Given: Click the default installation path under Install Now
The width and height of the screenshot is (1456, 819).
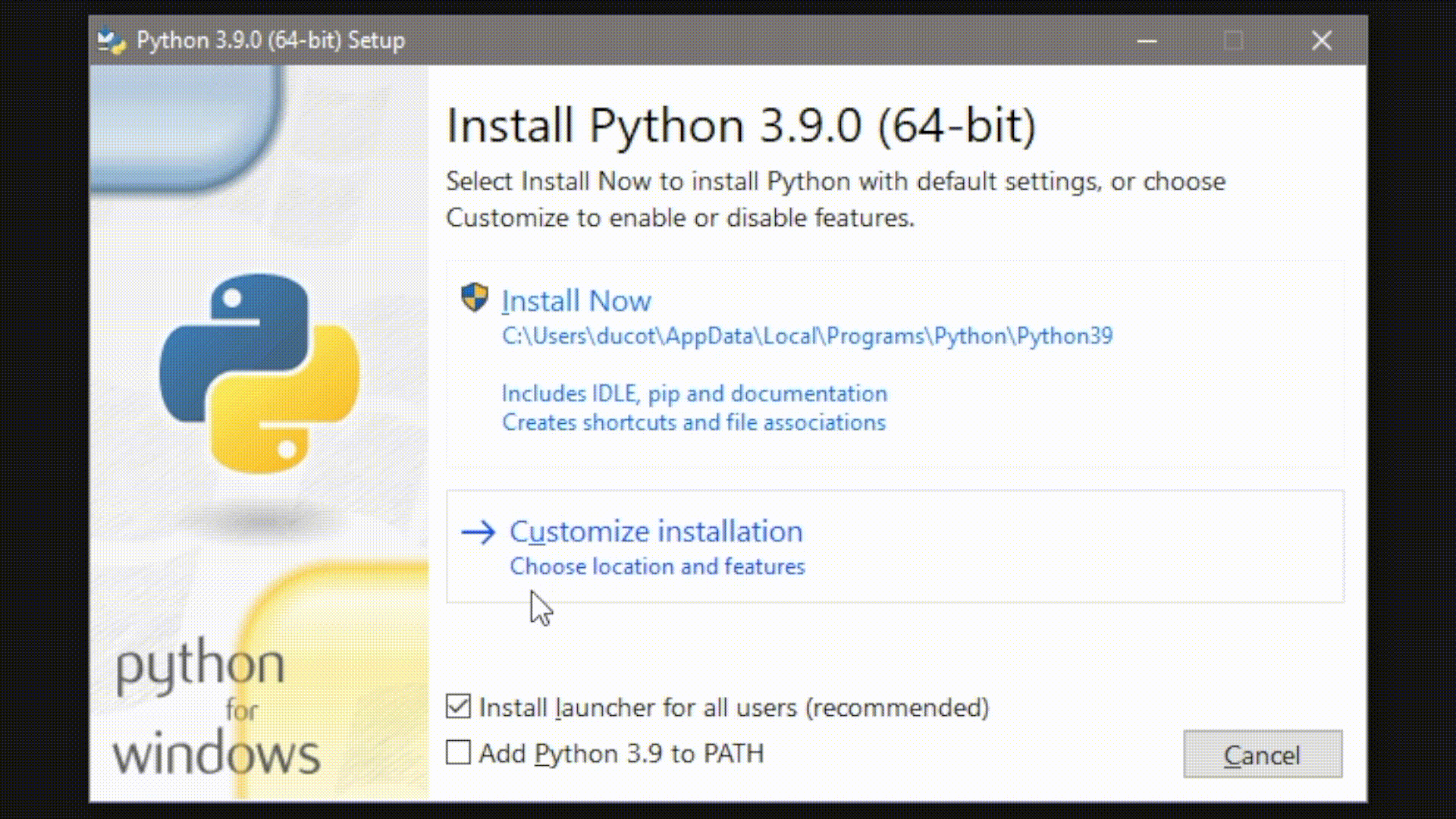Looking at the screenshot, I should click(x=806, y=336).
